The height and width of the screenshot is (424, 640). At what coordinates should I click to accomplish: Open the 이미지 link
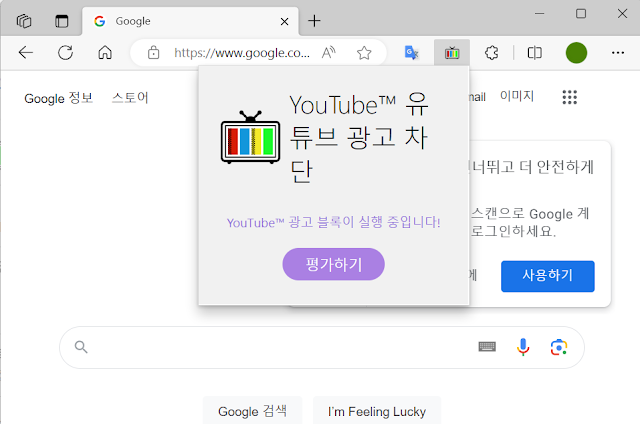pos(517,96)
